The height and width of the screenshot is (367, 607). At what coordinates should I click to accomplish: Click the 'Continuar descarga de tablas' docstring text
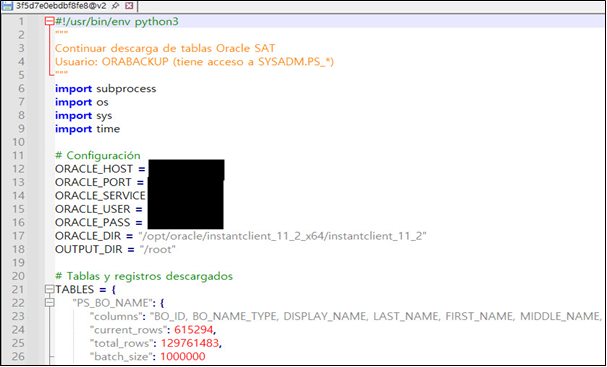click(134, 48)
